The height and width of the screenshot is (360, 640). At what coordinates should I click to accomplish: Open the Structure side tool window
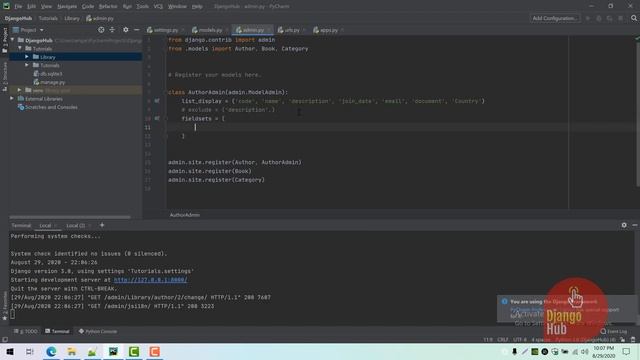[x=5, y=77]
